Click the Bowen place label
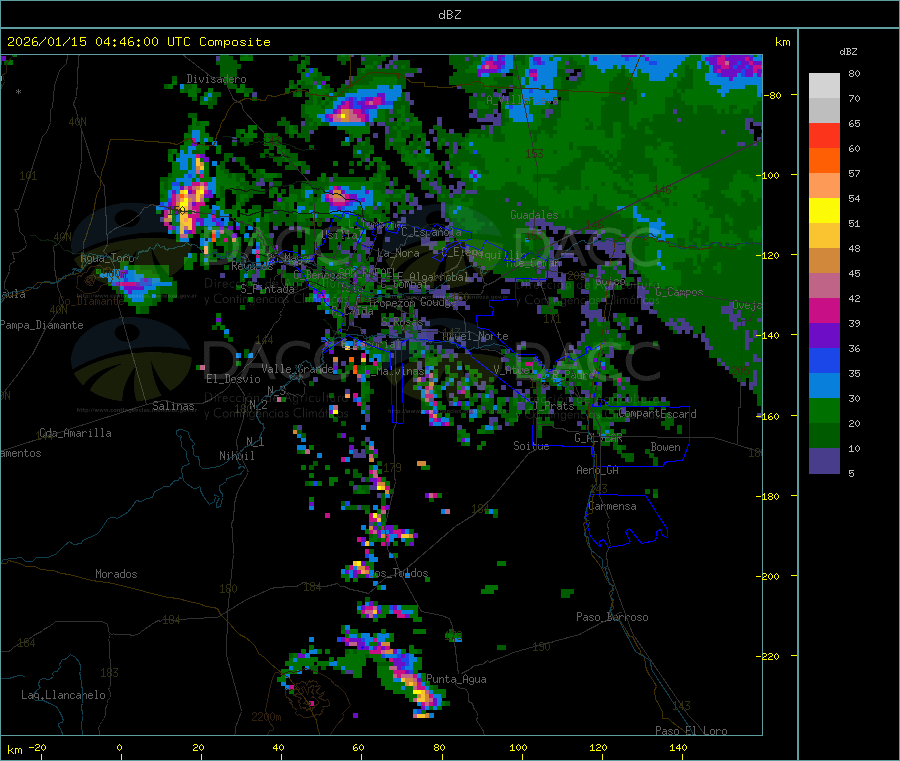Screen dimensions: 900x761 665,446
